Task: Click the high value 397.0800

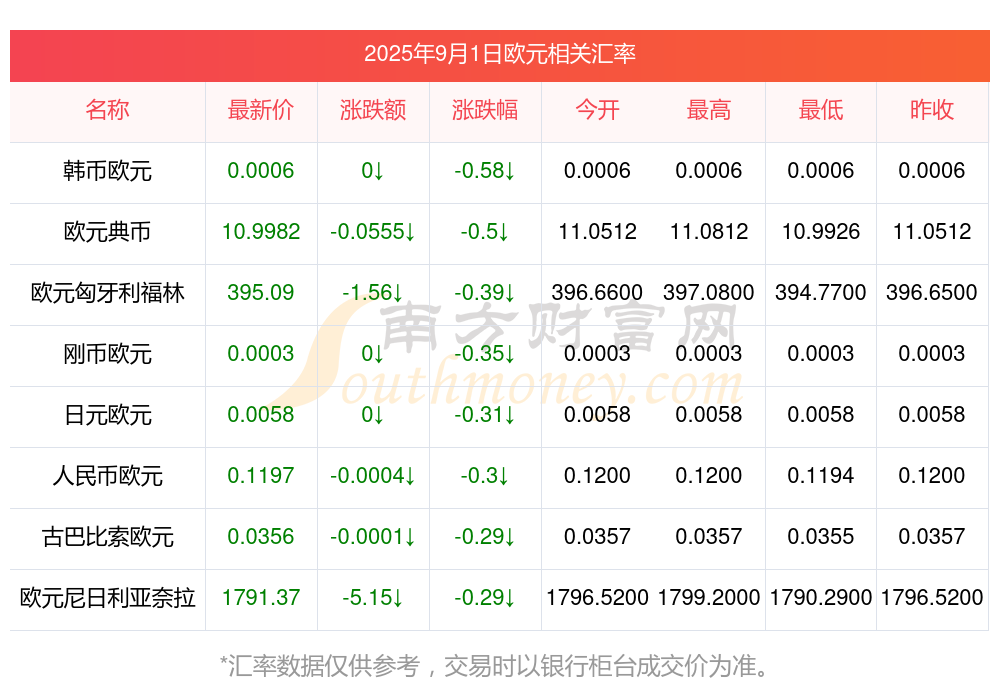Action: [x=709, y=293]
